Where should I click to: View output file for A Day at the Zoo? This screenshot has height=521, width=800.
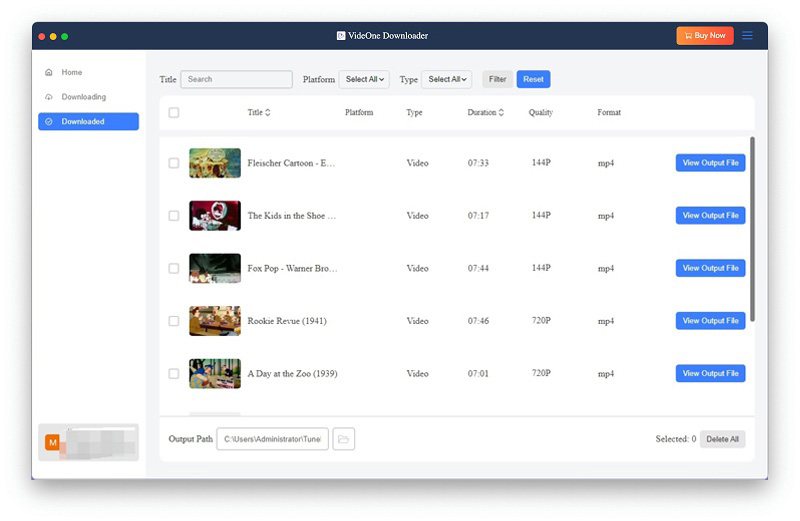(710, 373)
